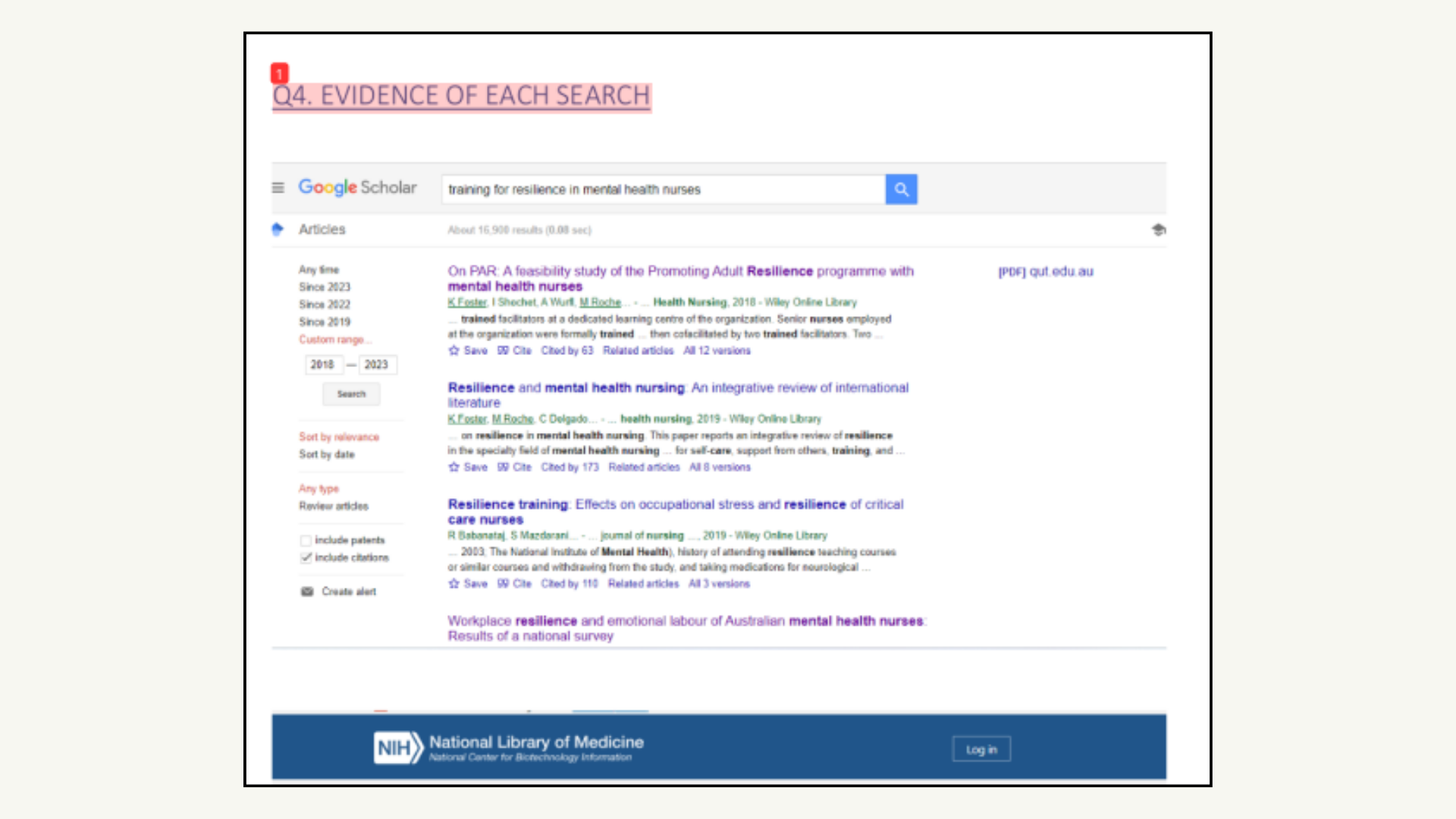Viewport: 1456px width, 819px height.
Task: Click the Google Scholar search magnifier icon
Action: (x=901, y=189)
